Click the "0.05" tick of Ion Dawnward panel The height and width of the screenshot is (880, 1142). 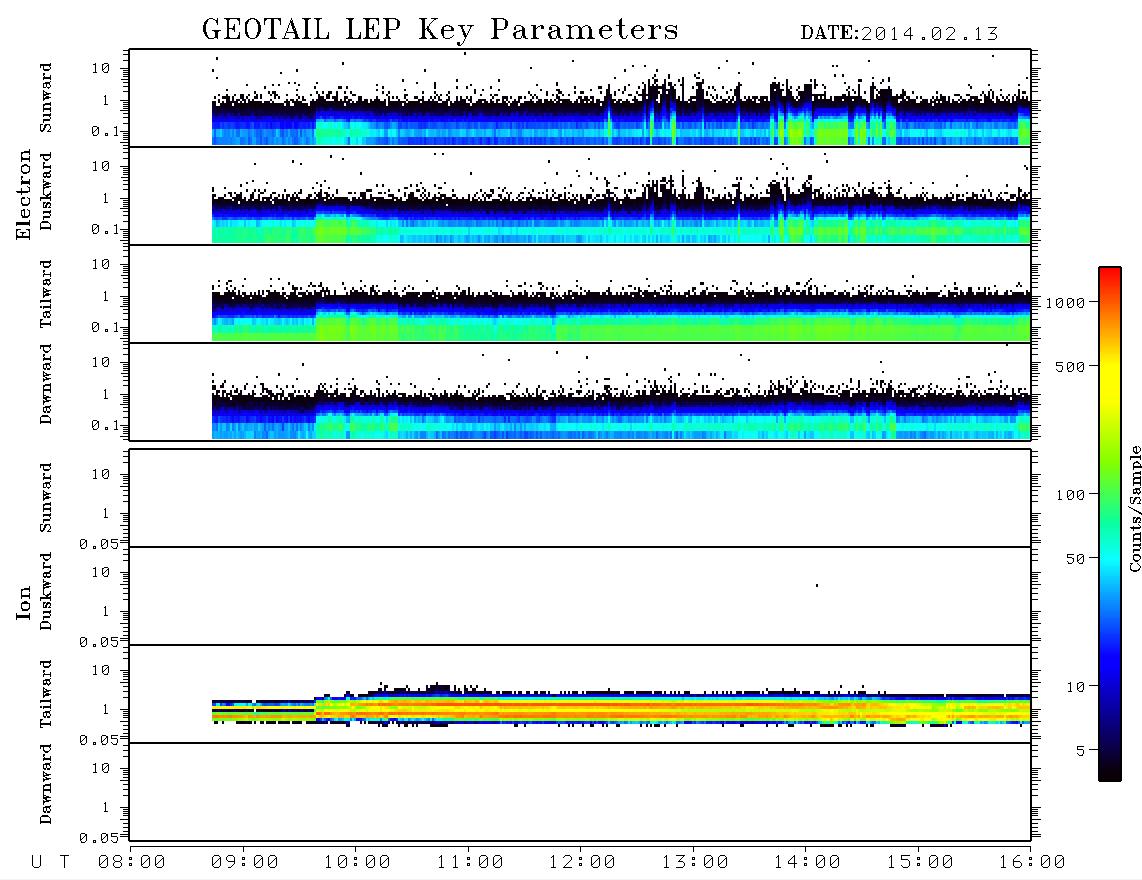98,838
